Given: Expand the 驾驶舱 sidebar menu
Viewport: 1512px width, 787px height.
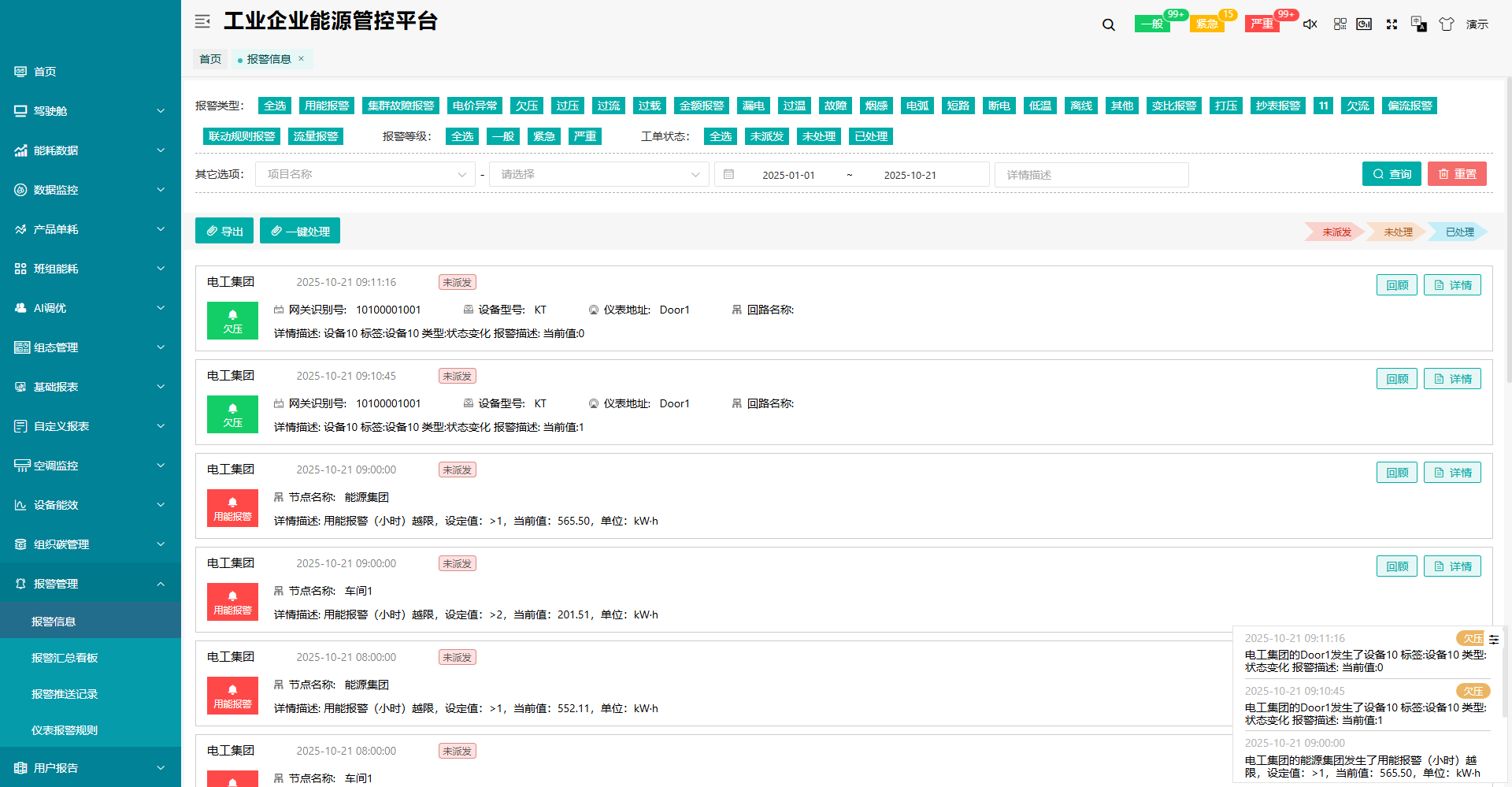Looking at the screenshot, I should 91,111.
